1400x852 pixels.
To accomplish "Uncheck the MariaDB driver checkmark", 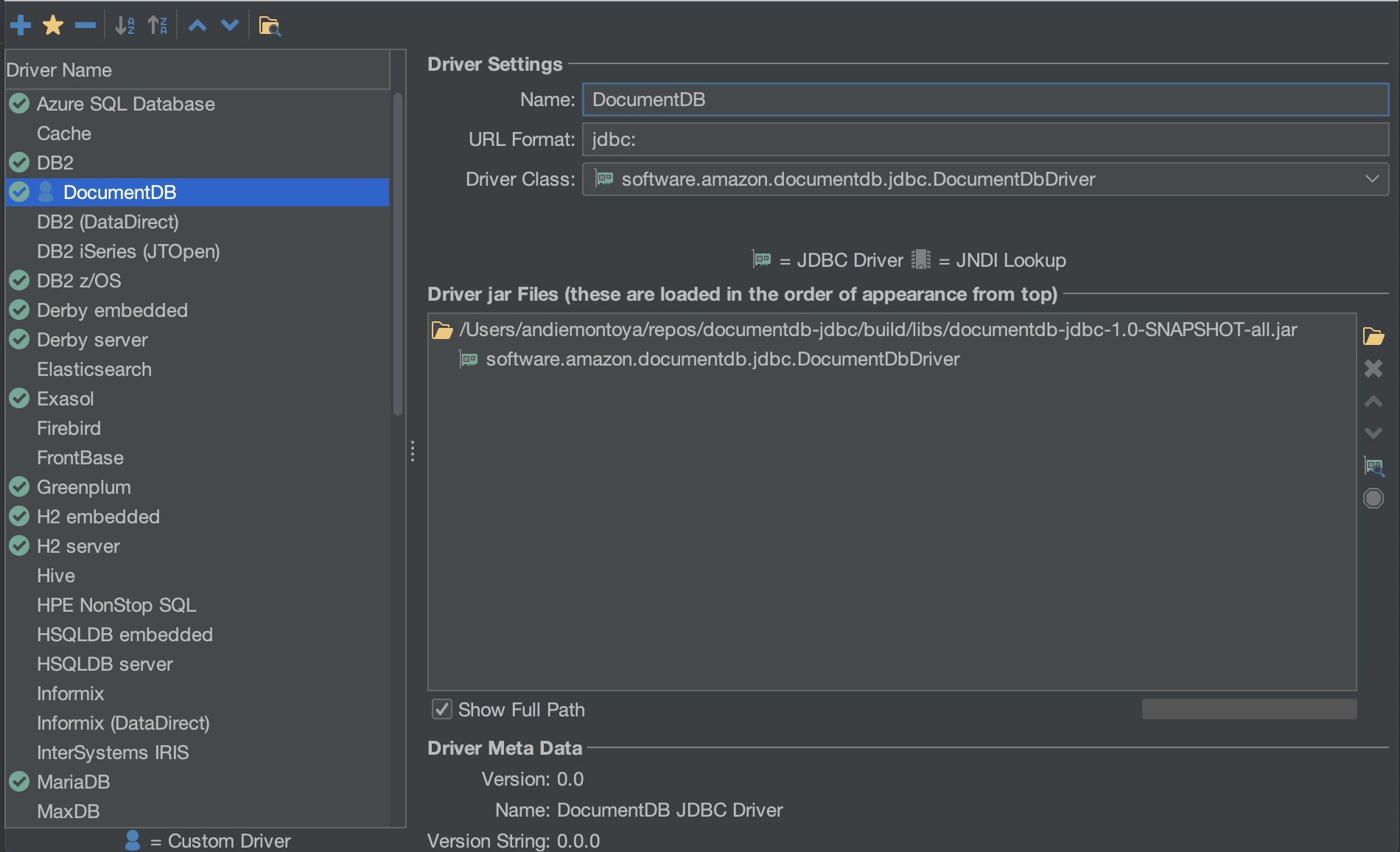I will [19, 782].
